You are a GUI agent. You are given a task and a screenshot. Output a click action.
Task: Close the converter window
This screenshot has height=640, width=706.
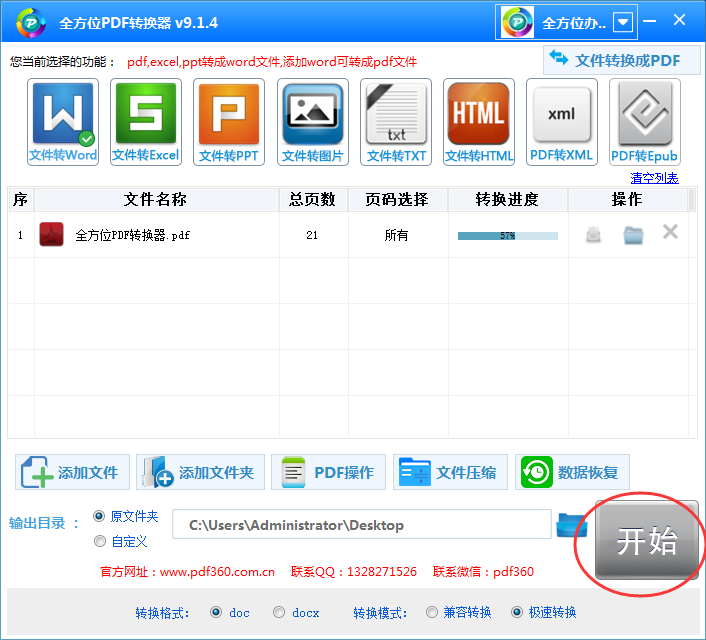click(x=679, y=20)
